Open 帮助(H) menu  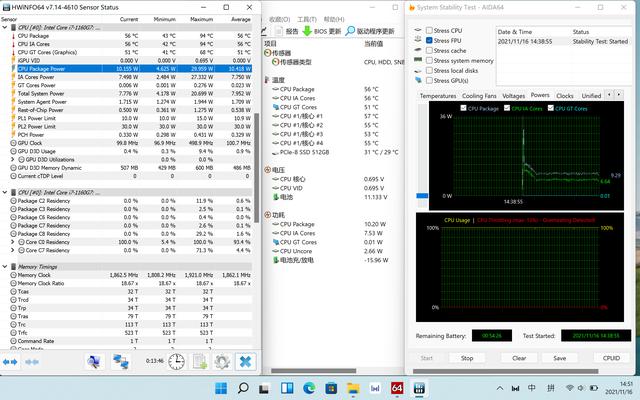334,19
